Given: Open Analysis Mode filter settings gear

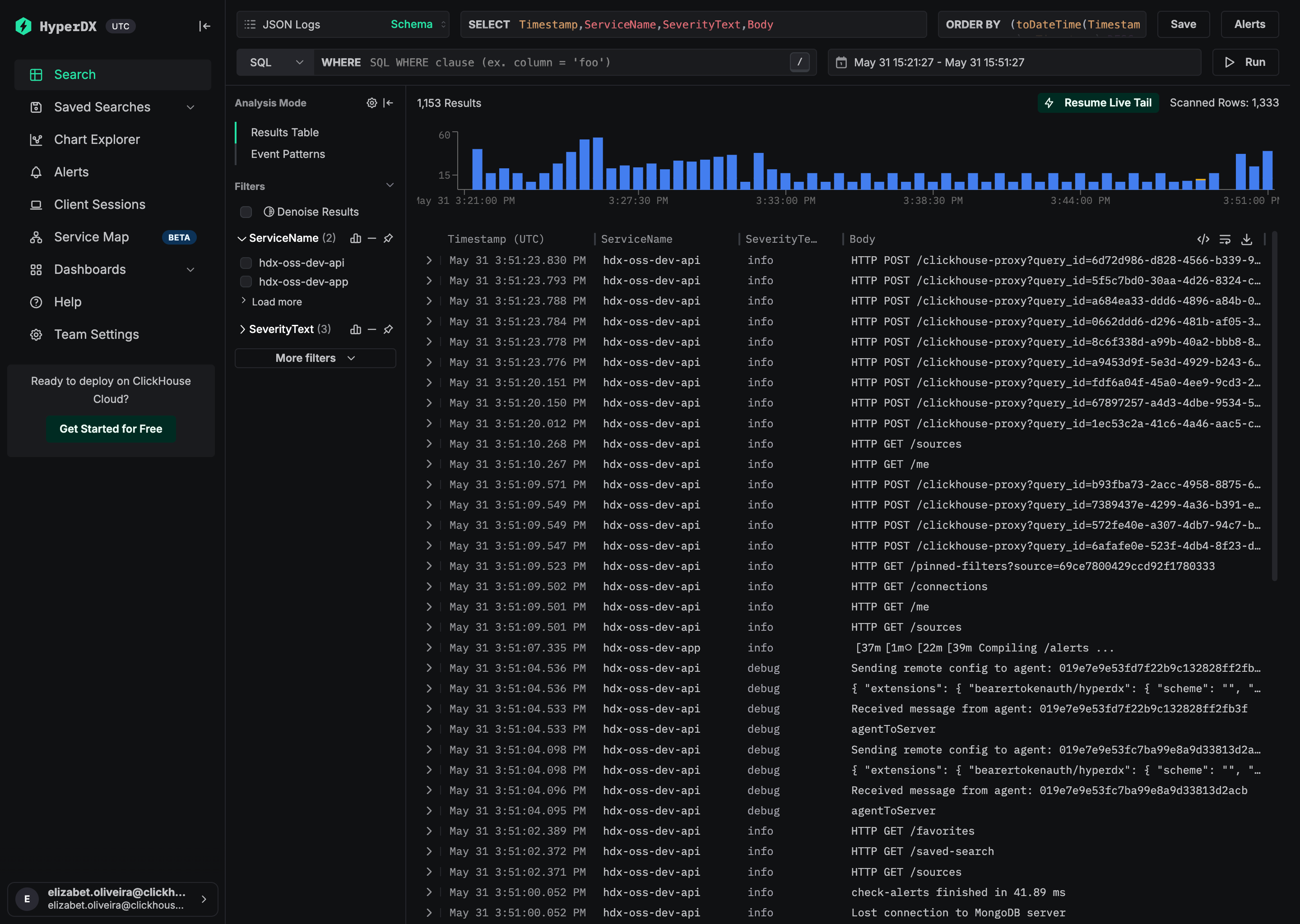Looking at the screenshot, I should (x=371, y=103).
